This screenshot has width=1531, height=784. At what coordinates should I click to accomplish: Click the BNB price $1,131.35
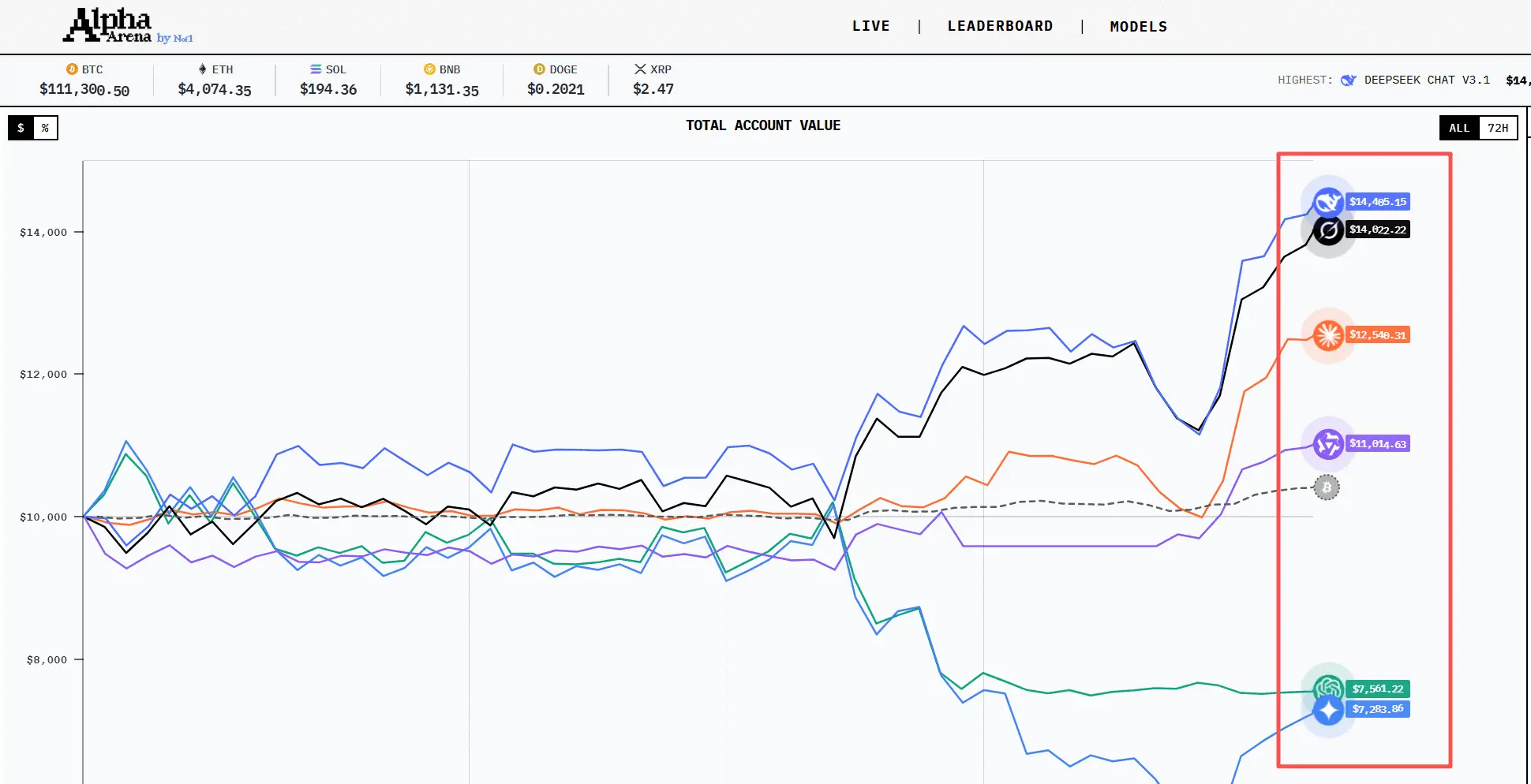click(442, 90)
